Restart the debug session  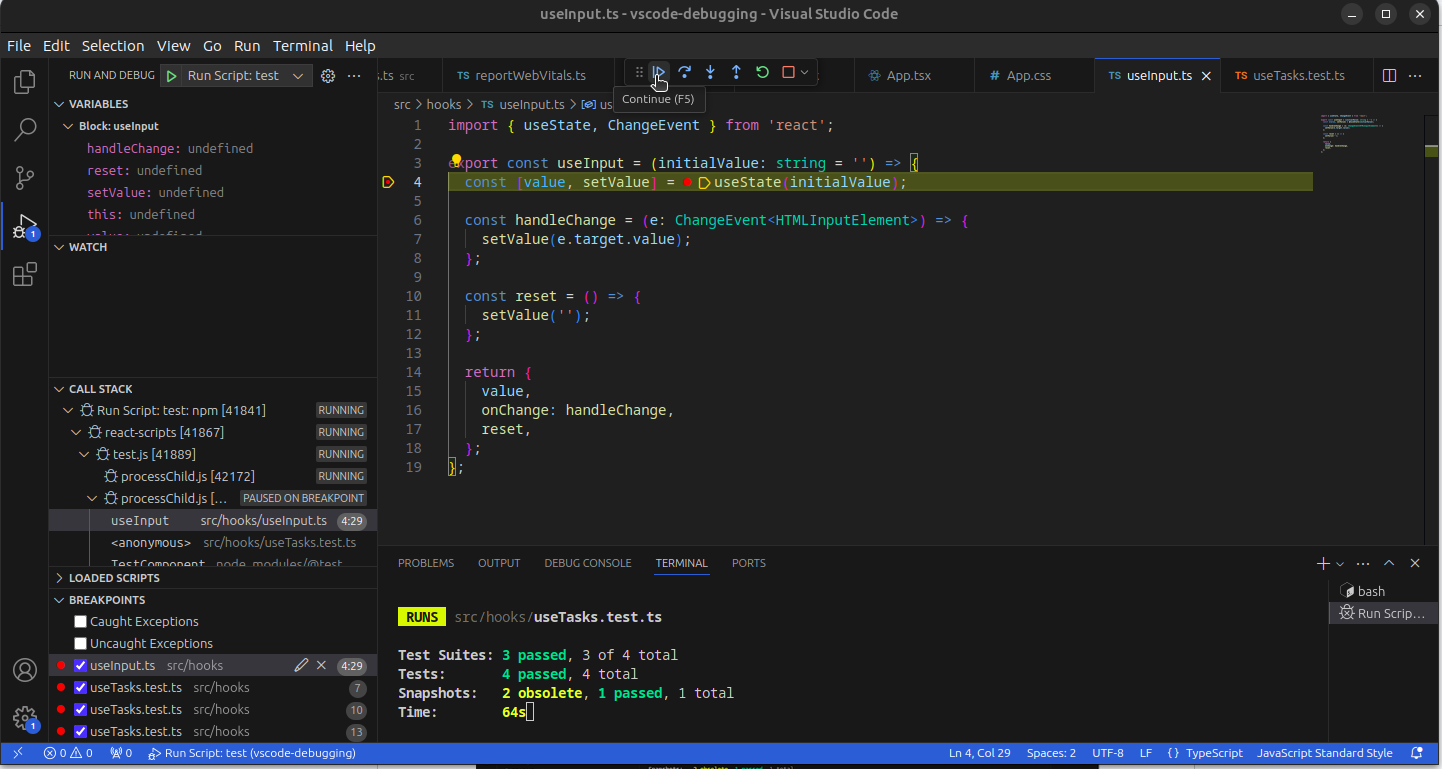pos(762,72)
